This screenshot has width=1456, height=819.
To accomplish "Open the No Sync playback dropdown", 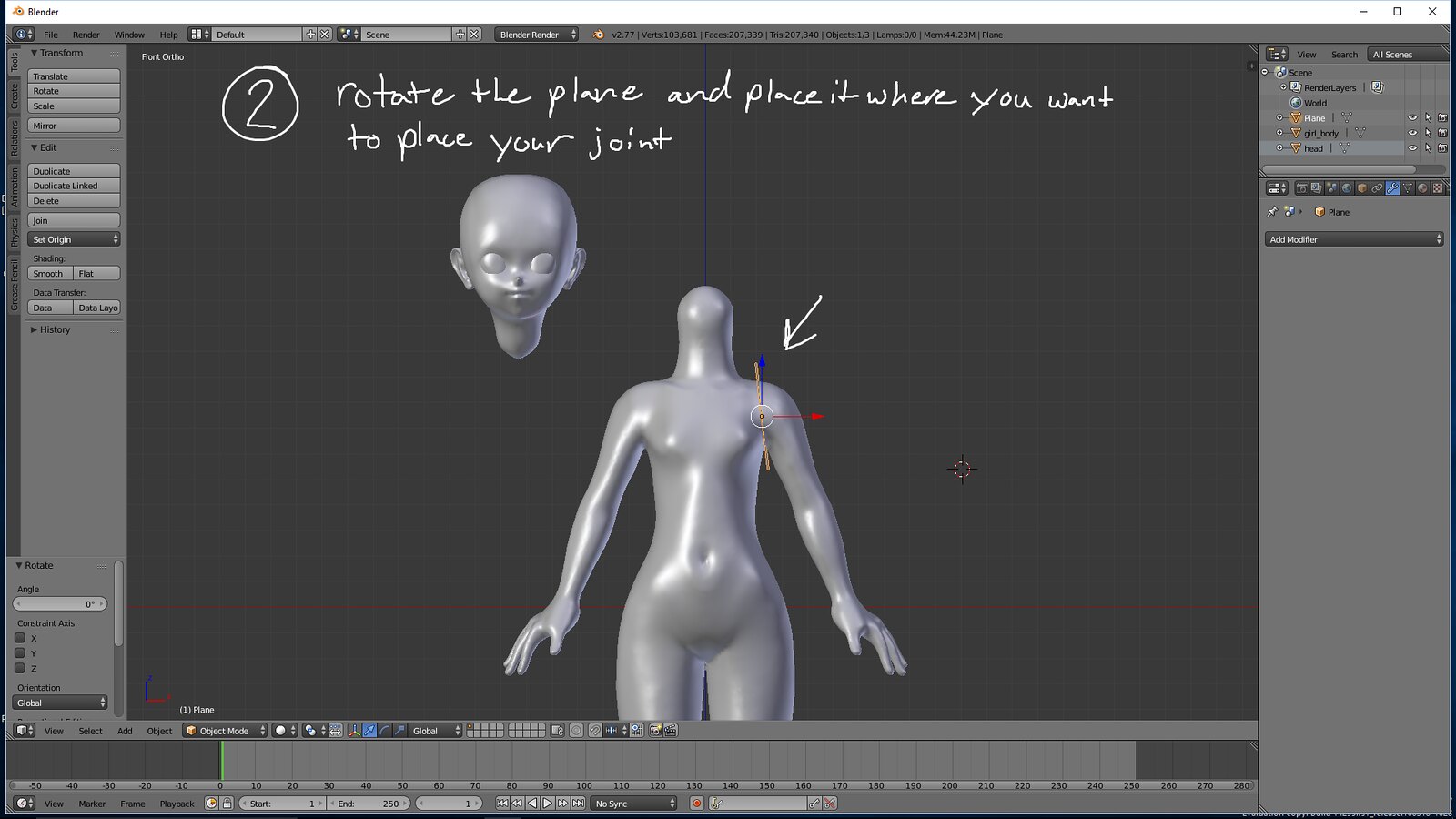I will click(x=634, y=804).
